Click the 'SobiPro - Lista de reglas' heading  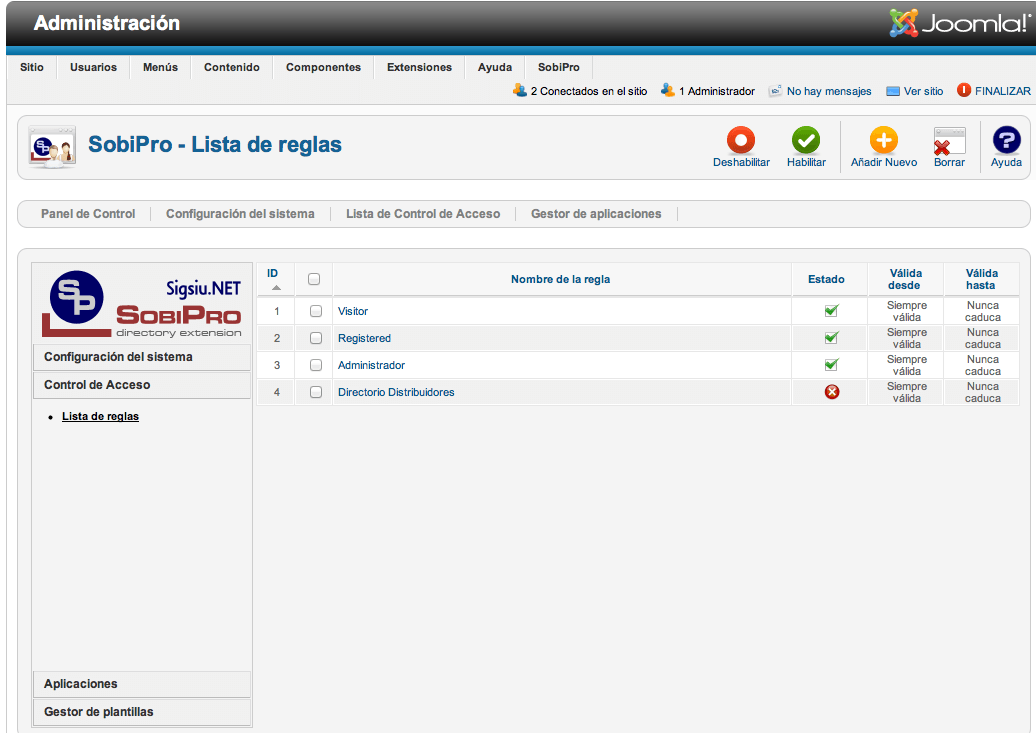[215, 144]
